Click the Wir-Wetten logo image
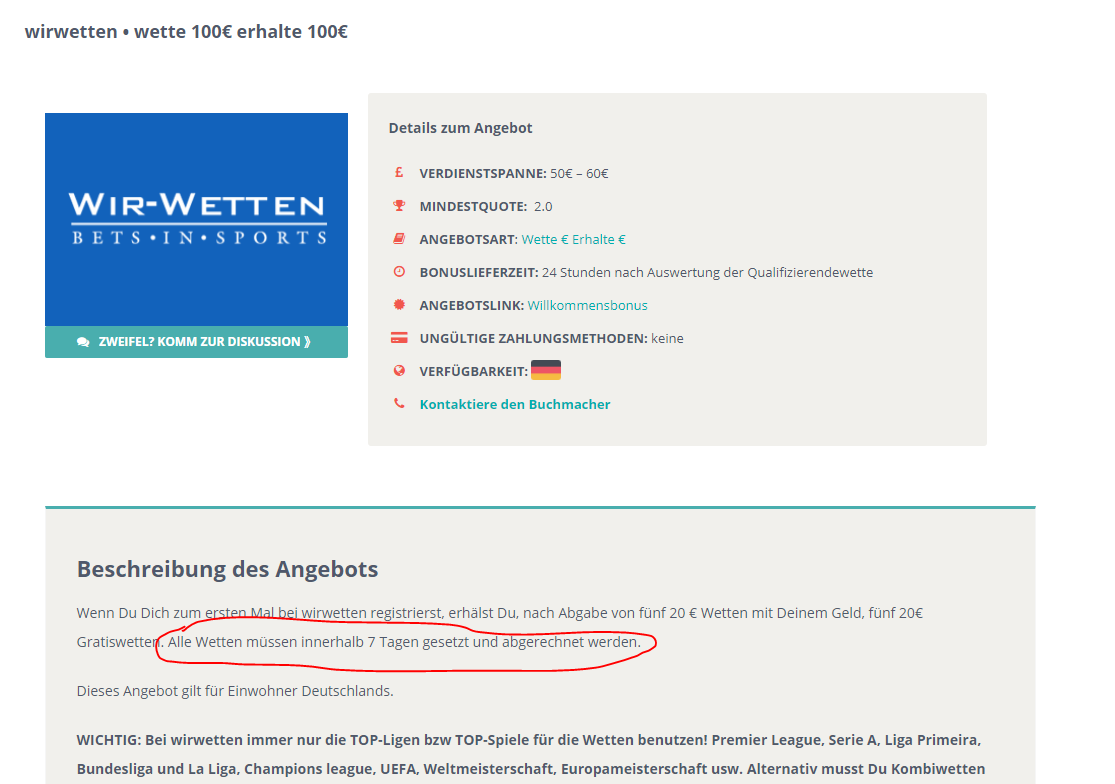This screenshot has height=784, width=1115. point(196,220)
